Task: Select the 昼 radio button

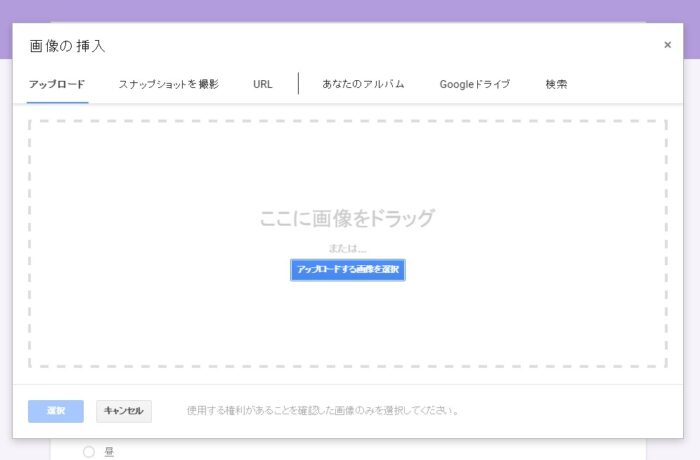Action: tap(89, 452)
